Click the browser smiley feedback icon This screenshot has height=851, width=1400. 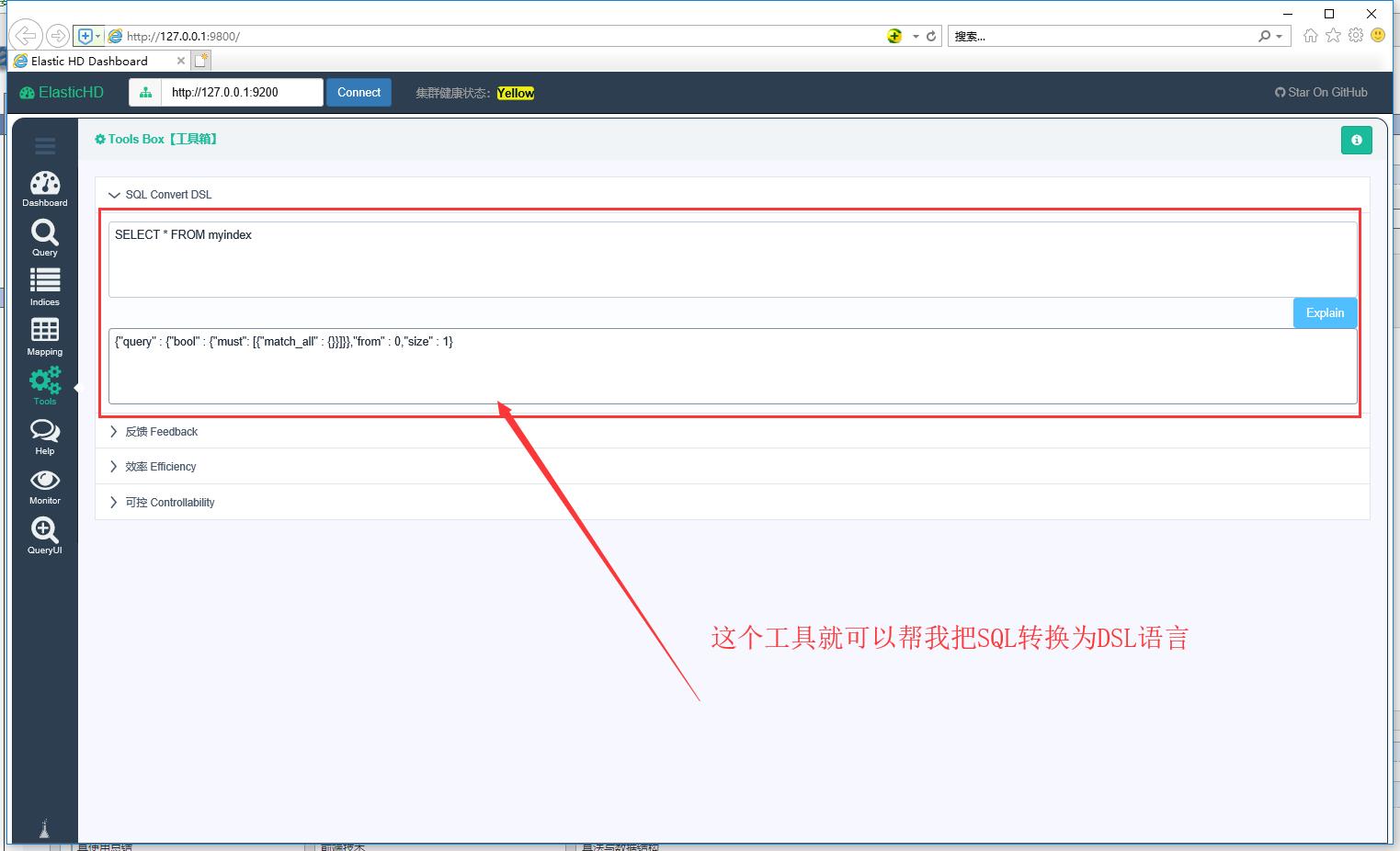[1378, 35]
